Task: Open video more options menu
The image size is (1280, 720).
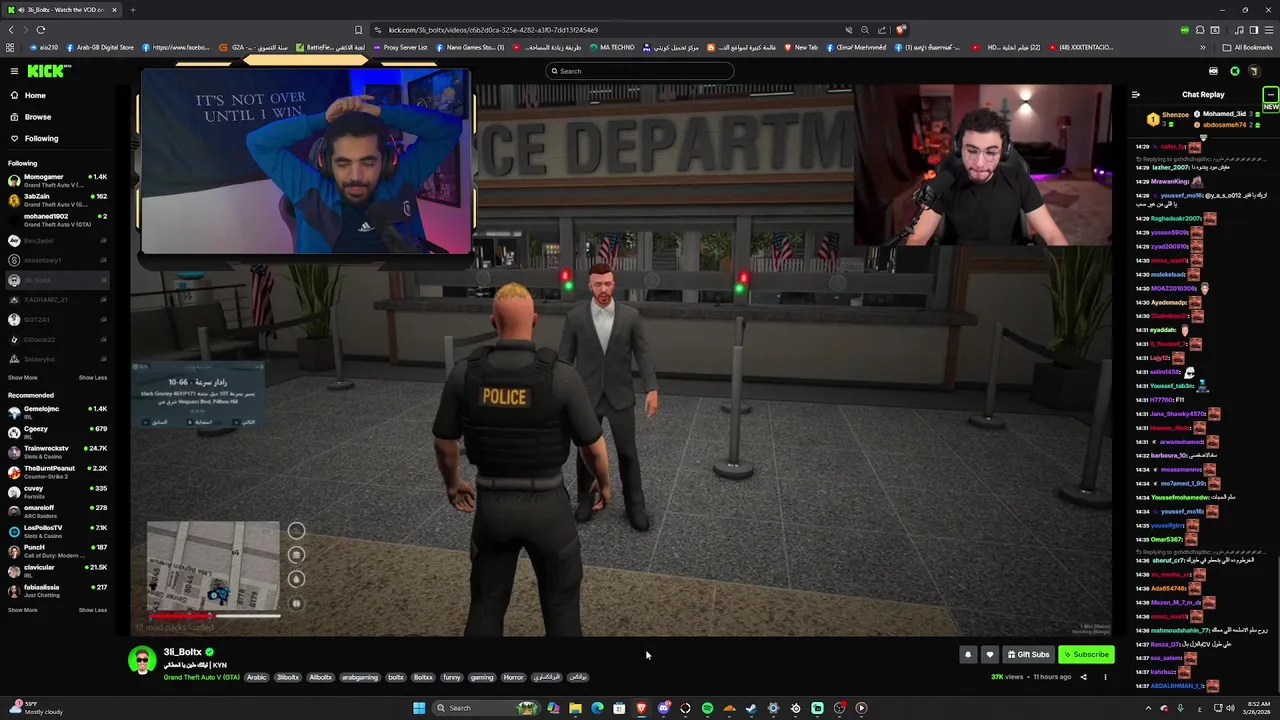Action: (1105, 677)
